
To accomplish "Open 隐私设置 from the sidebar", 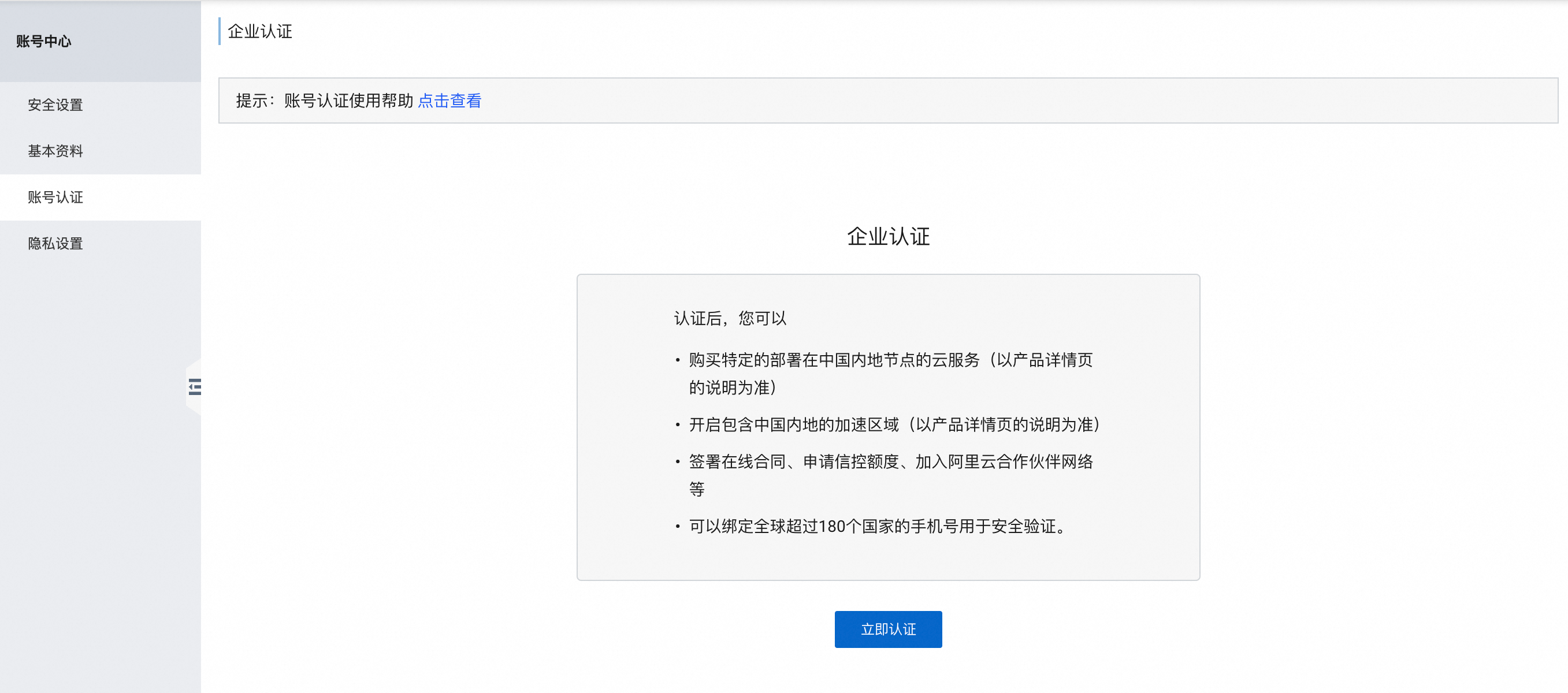I will [55, 243].
